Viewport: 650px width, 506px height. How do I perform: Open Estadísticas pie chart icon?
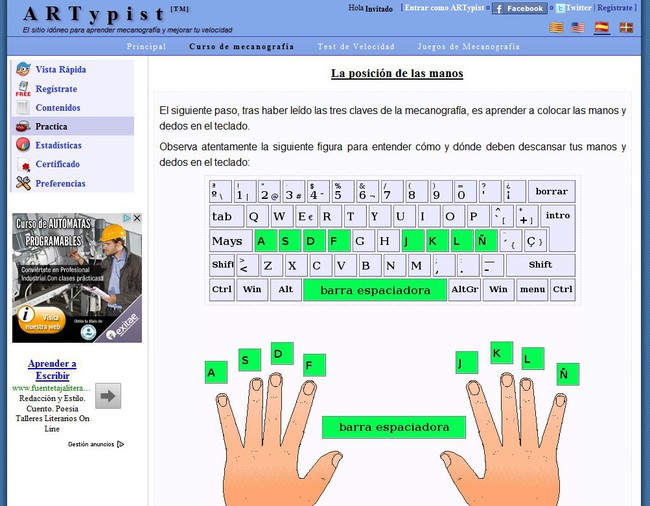click(23, 145)
